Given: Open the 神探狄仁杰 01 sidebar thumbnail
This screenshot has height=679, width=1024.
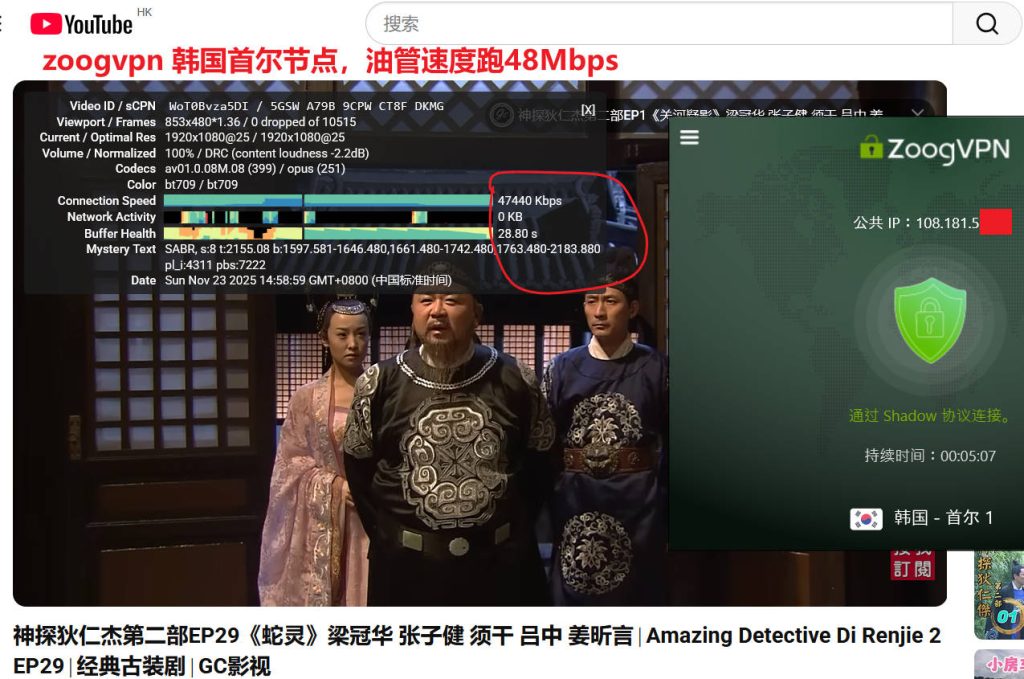Looking at the screenshot, I should (x=1000, y=593).
